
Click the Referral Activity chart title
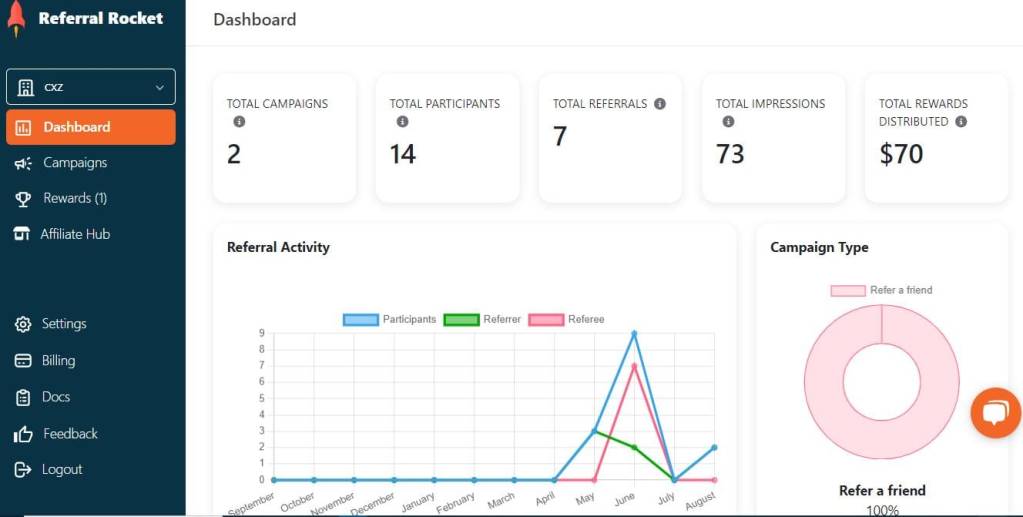click(x=279, y=247)
